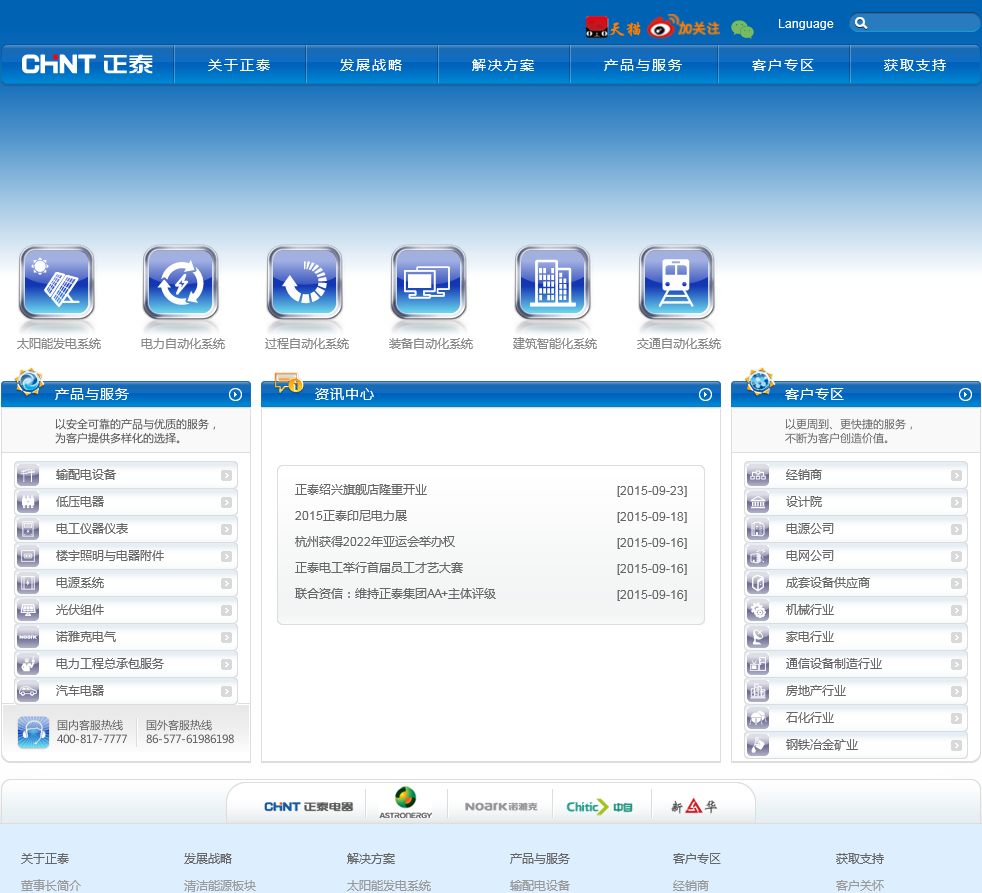Click the gear icon beside 机械行业
The image size is (982, 893).
pyautogui.click(x=758, y=610)
